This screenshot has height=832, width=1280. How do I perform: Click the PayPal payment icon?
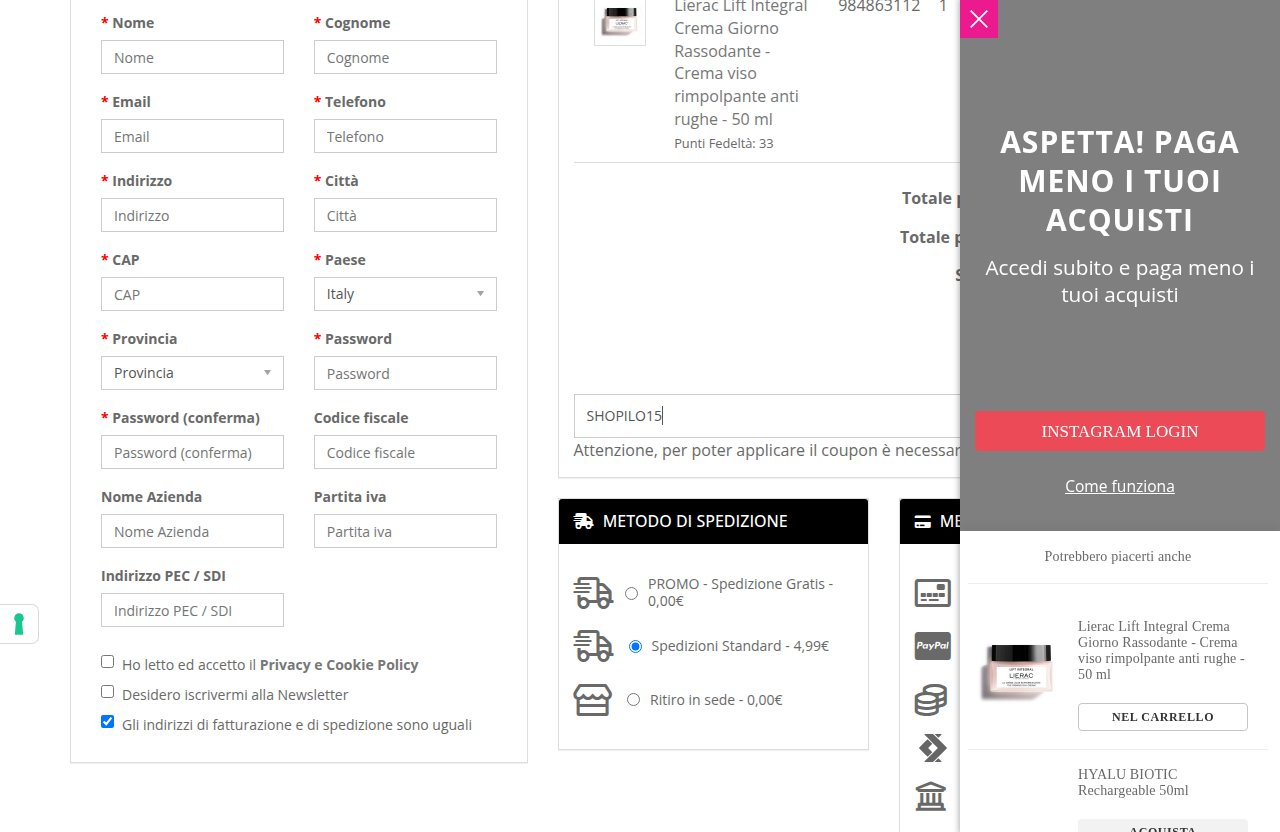click(933, 646)
